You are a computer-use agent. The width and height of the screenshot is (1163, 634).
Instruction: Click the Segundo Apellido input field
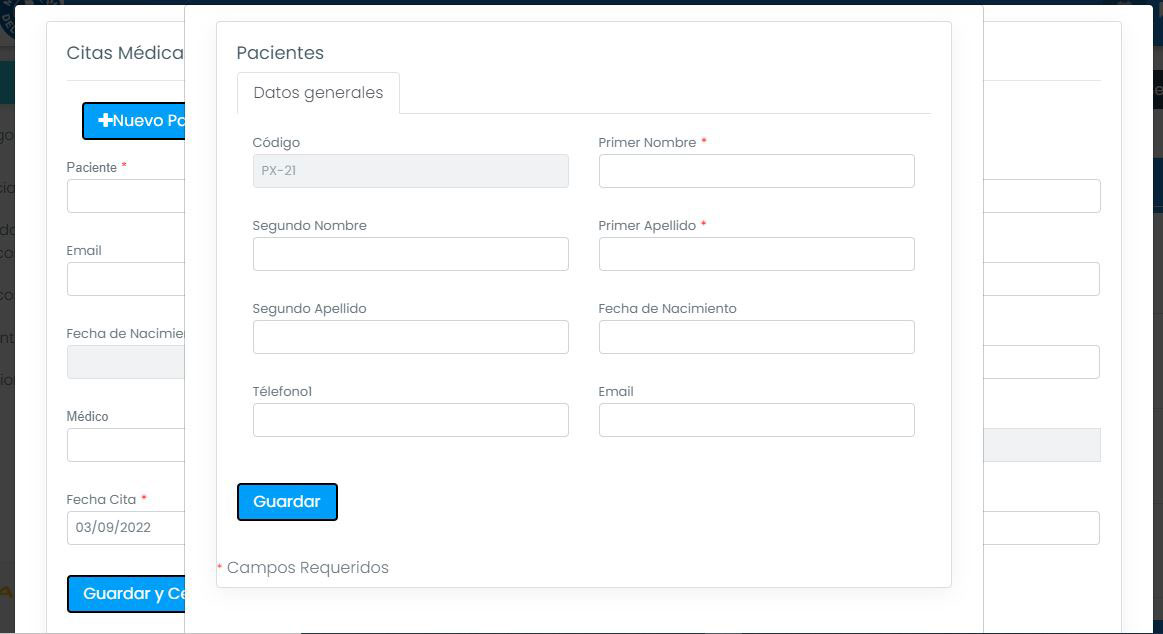(410, 337)
